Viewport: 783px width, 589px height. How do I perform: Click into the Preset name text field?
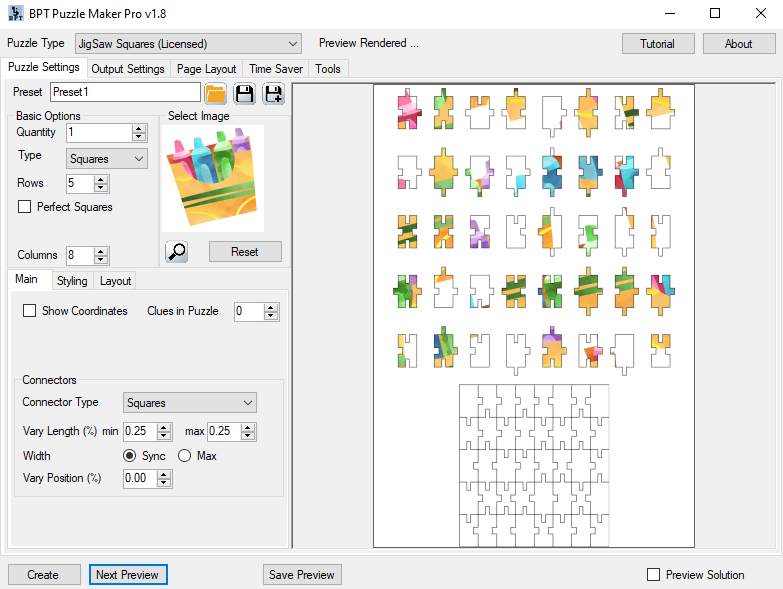point(124,92)
